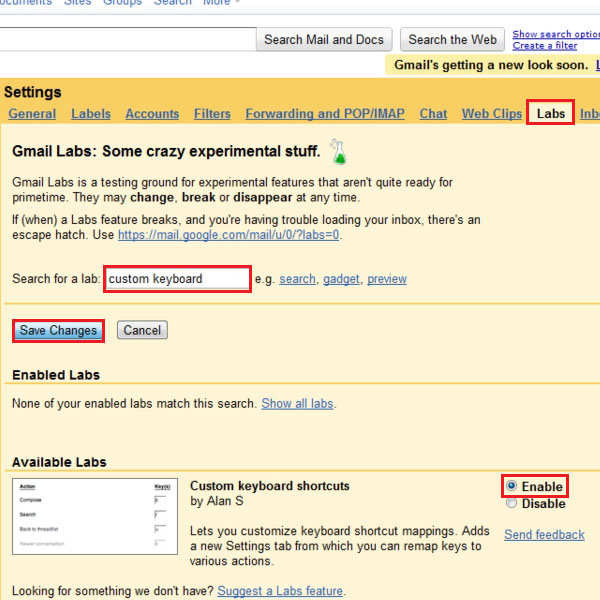Screen dimensions: 600x600
Task: Follow the labs=0 escape hatch URL
Action: [x=228, y=235]
